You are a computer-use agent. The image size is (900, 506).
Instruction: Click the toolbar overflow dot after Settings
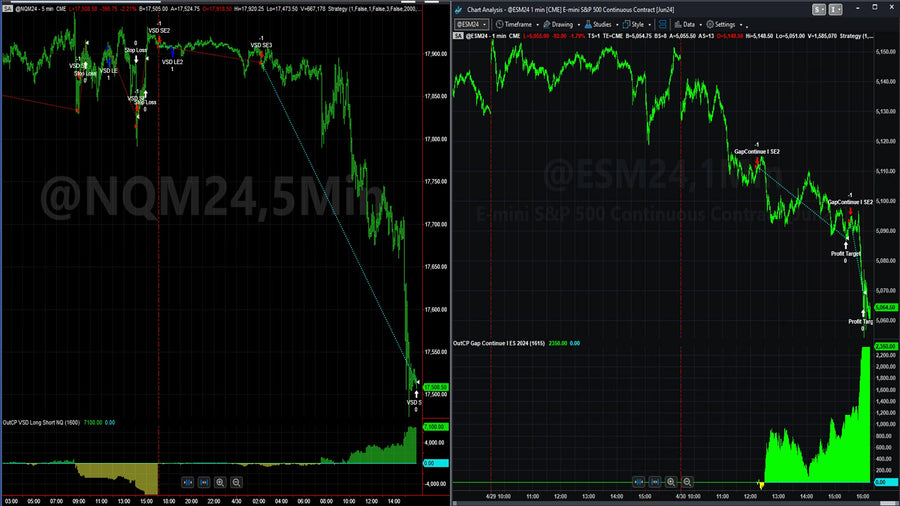[747, 26]
